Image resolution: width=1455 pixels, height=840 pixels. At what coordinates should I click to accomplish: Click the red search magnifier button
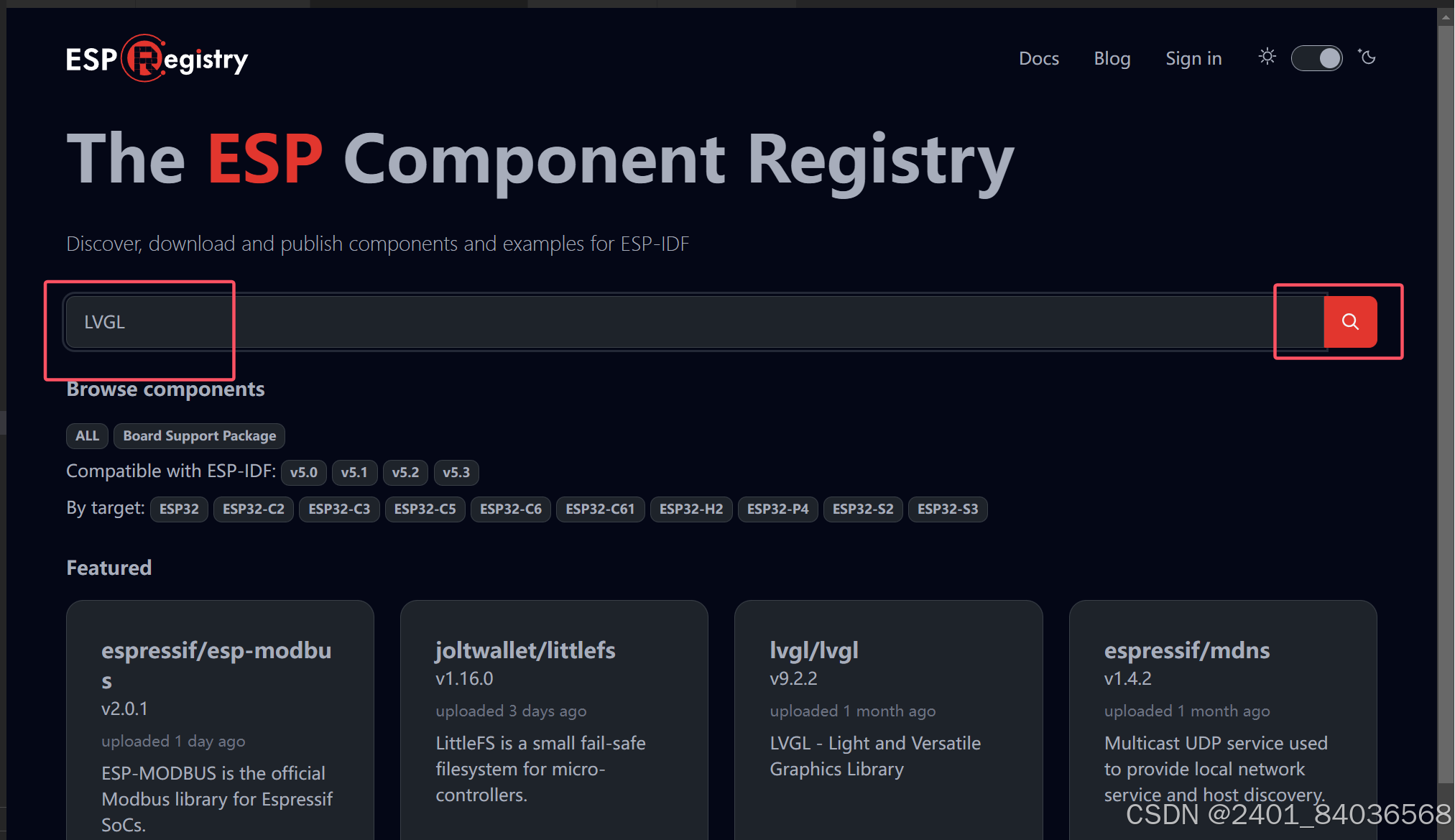(1350, 322)
